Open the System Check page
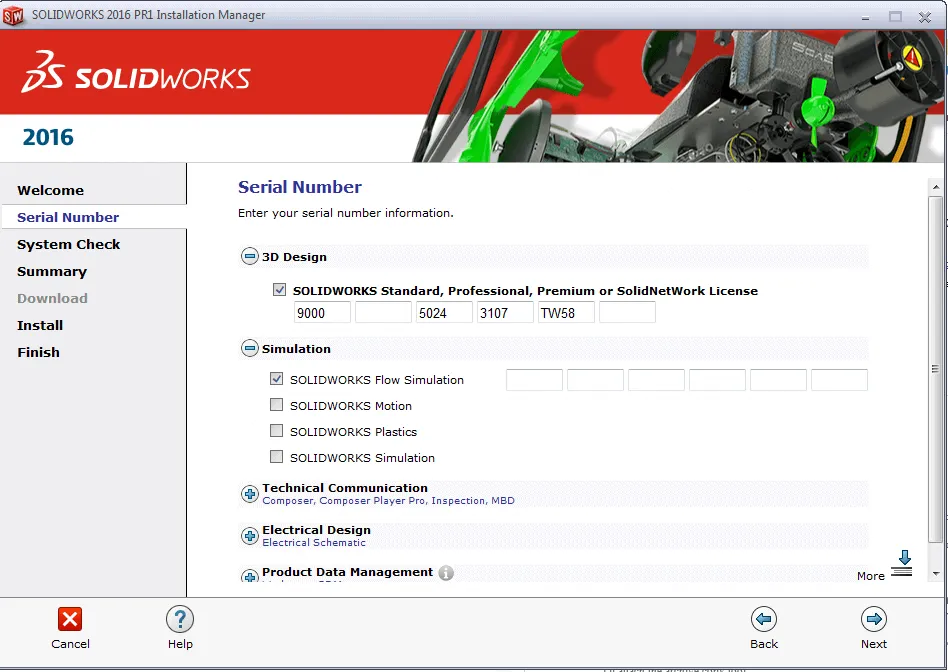Image resolution: width=948 pixels, height=672 pixels. tap(68, 244)
